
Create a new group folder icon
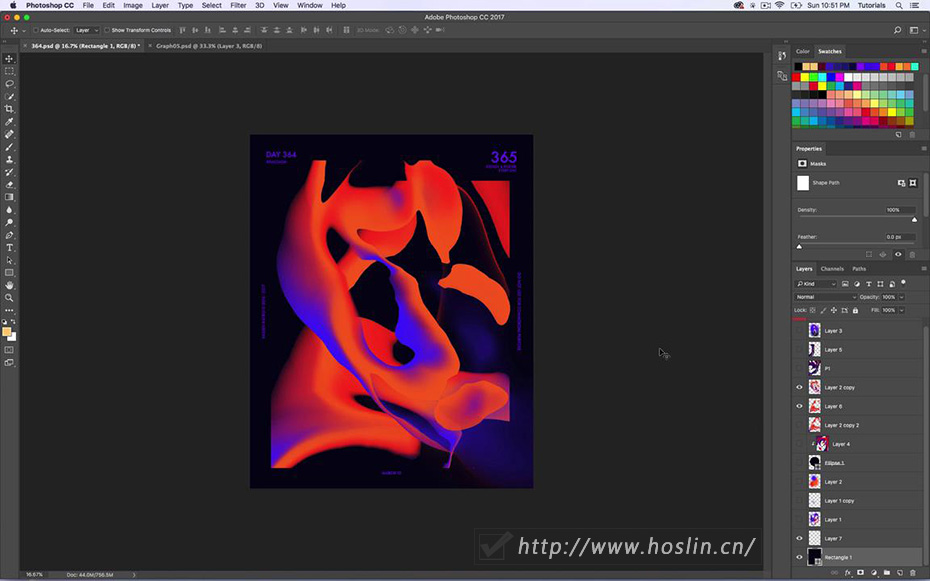tap(887, 573)
